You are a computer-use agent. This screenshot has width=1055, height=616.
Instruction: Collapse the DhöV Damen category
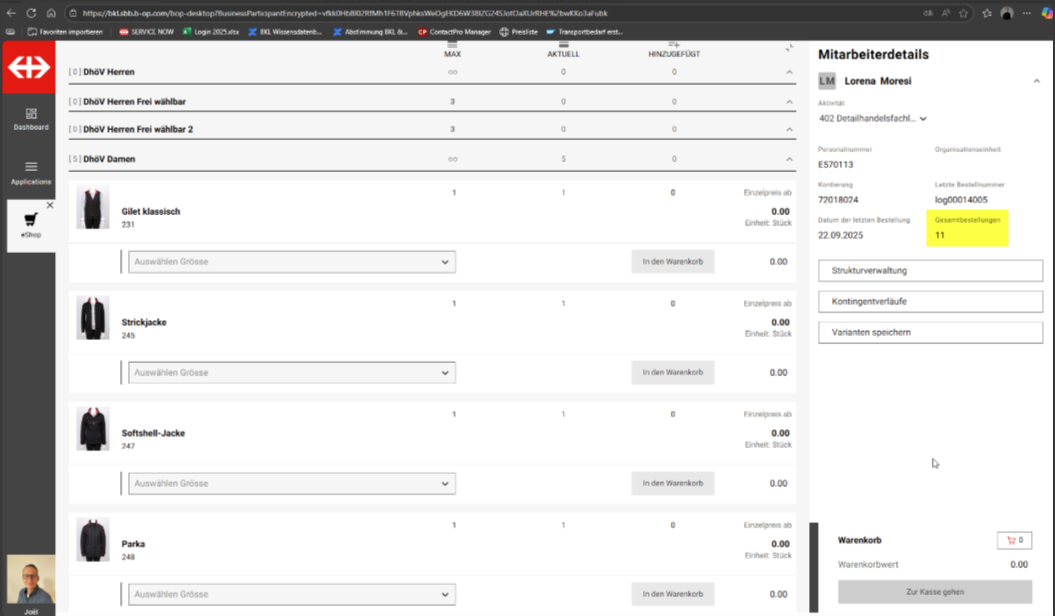(x=789, y=159)
